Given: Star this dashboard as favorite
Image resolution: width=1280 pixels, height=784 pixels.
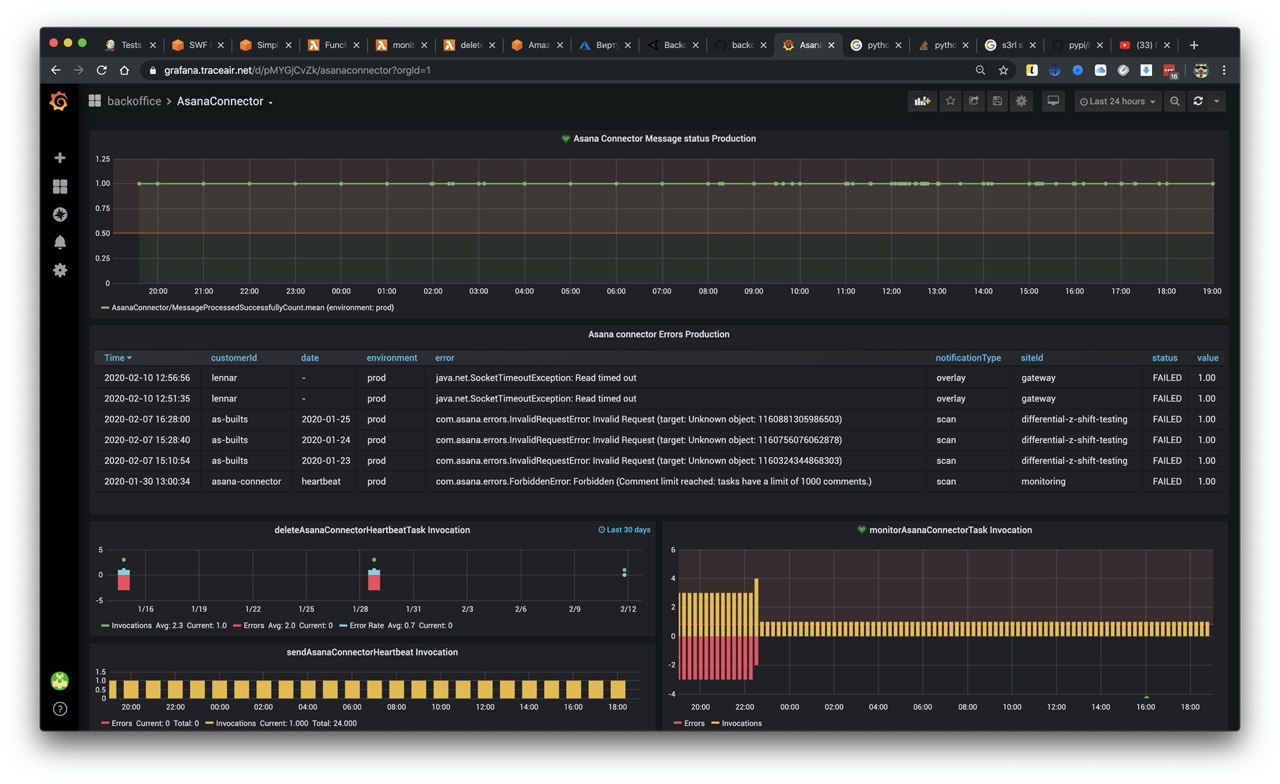Looking at the screenshot, I should (x=950, y=101).
